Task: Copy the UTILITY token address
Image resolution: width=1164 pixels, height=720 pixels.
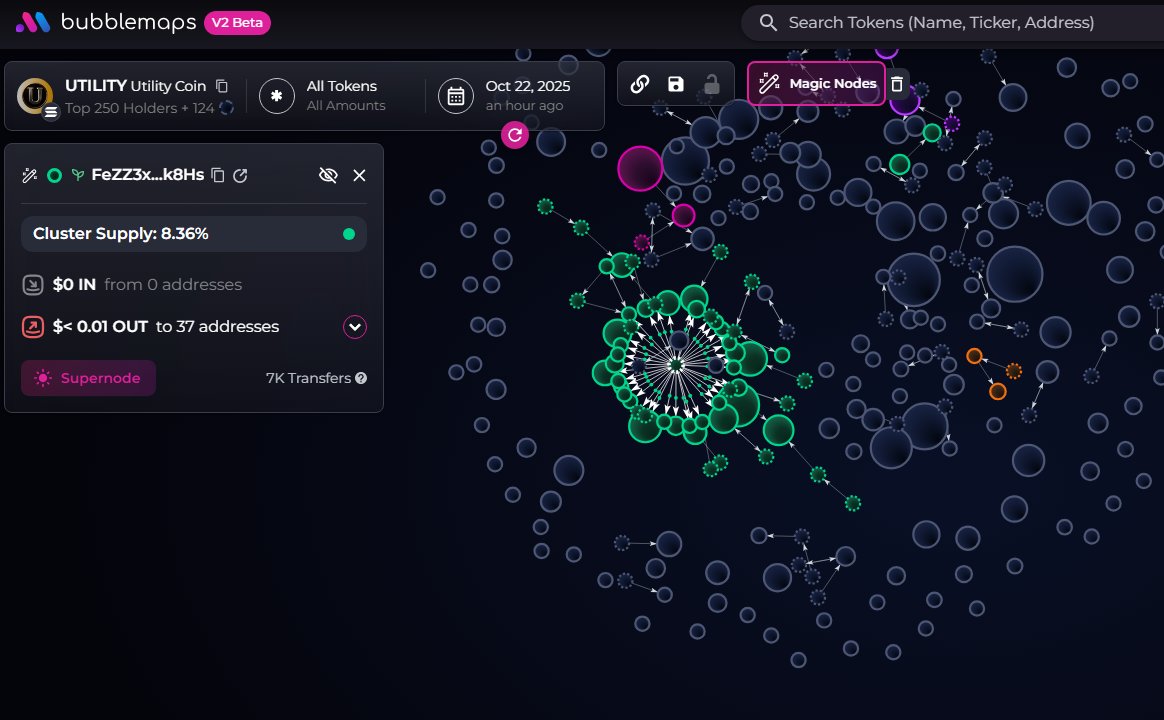Action: [222, 87]
